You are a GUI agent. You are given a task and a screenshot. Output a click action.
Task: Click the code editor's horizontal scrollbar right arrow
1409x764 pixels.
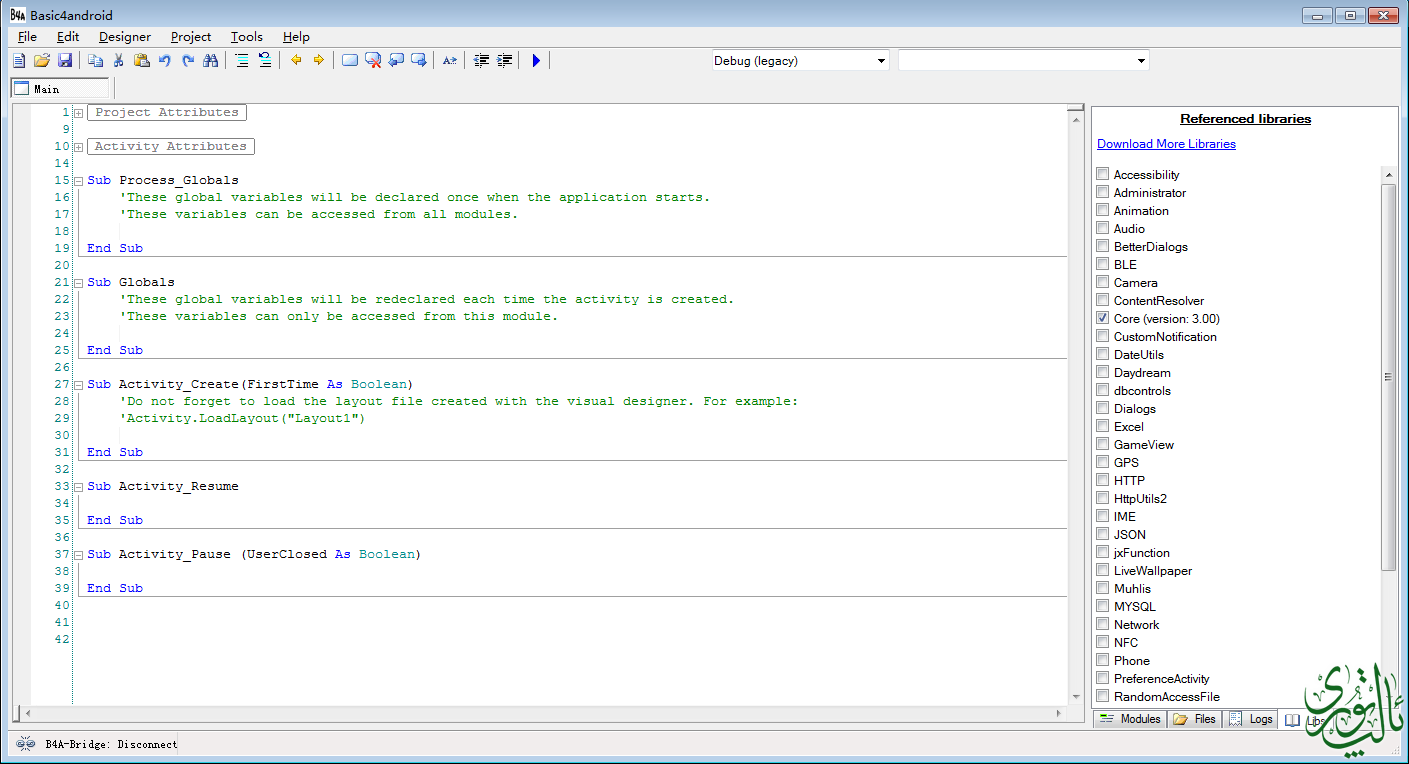click(1060, 713)
